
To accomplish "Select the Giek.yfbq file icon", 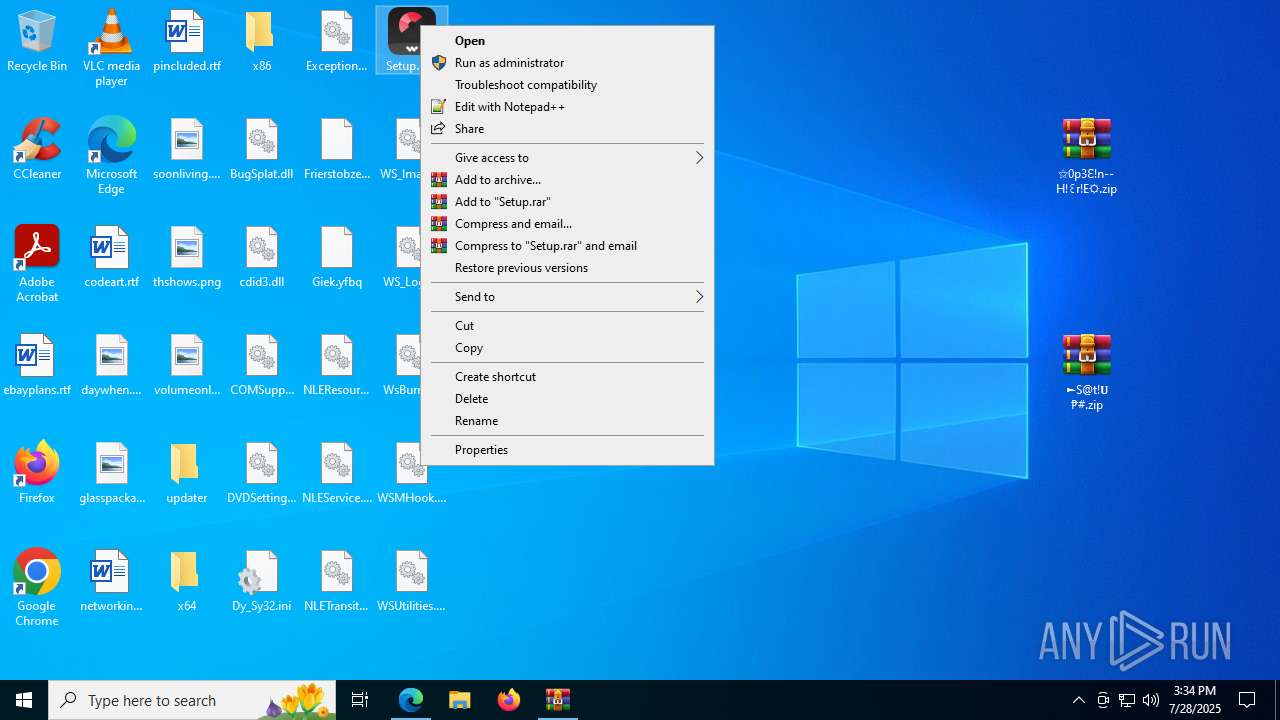I will click(x=337, y=257).
